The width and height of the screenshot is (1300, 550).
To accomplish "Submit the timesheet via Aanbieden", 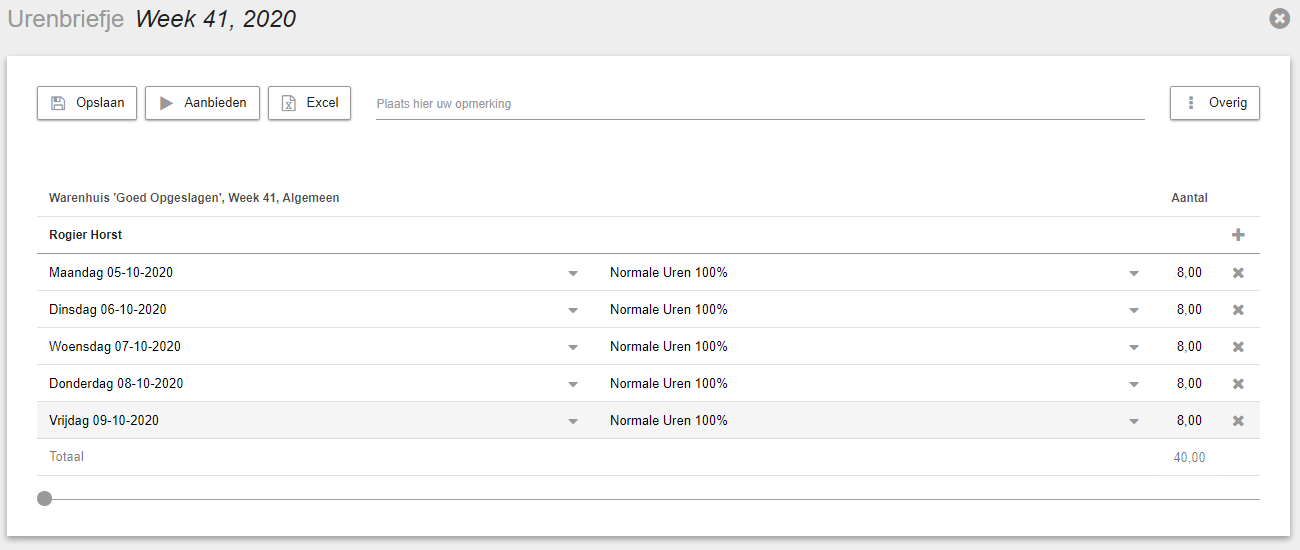I will coord(202,103).
